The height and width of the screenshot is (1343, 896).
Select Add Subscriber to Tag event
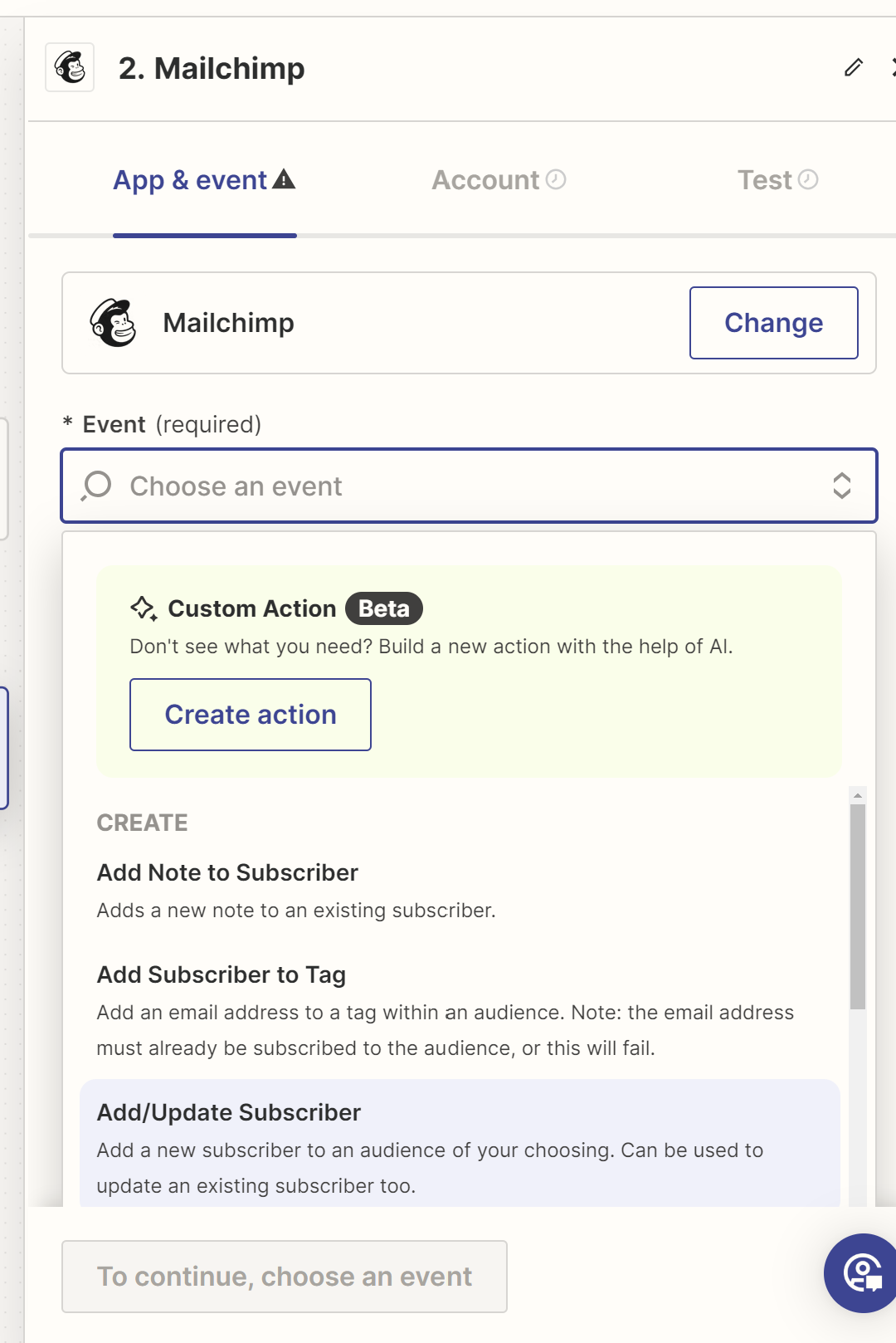[x=460, y=1010]
